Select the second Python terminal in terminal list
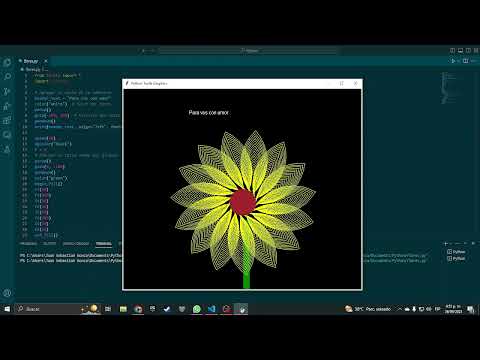The image size is (480, 360). [456, 258]
